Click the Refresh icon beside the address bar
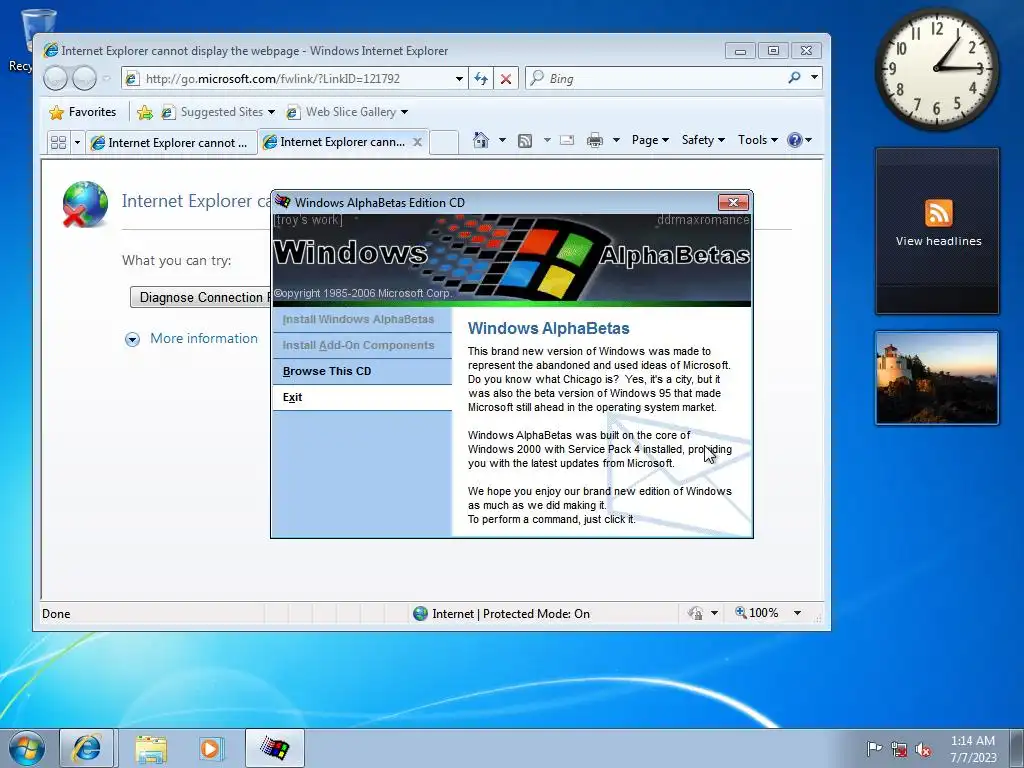1024x768 pixels. coord(481,79)
